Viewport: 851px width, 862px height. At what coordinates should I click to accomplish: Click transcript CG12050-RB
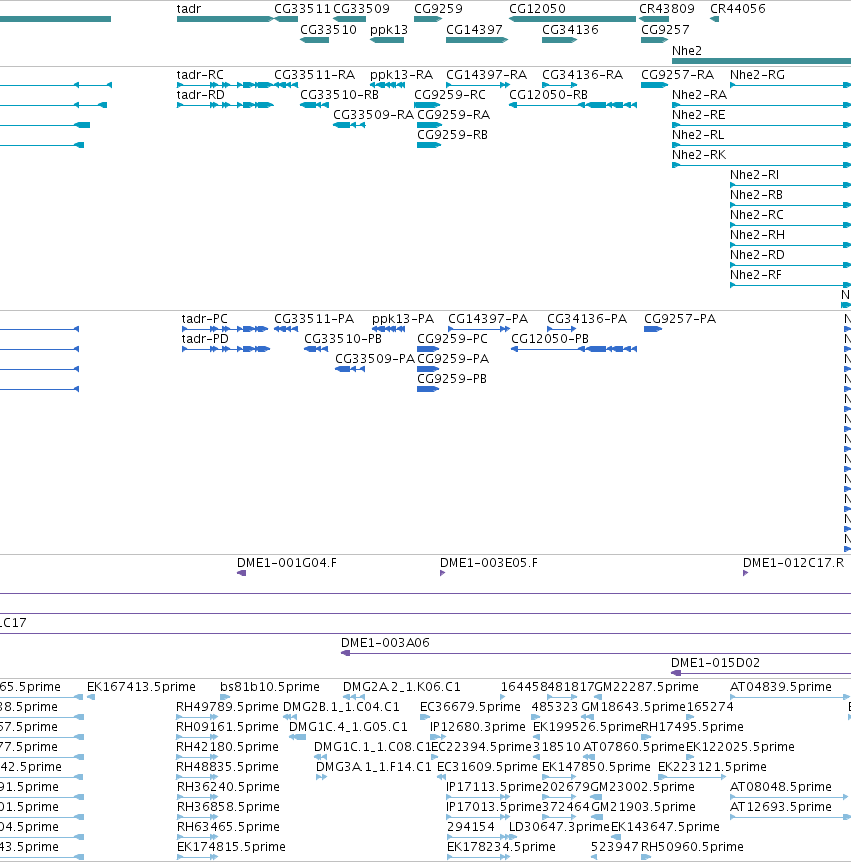548,95
